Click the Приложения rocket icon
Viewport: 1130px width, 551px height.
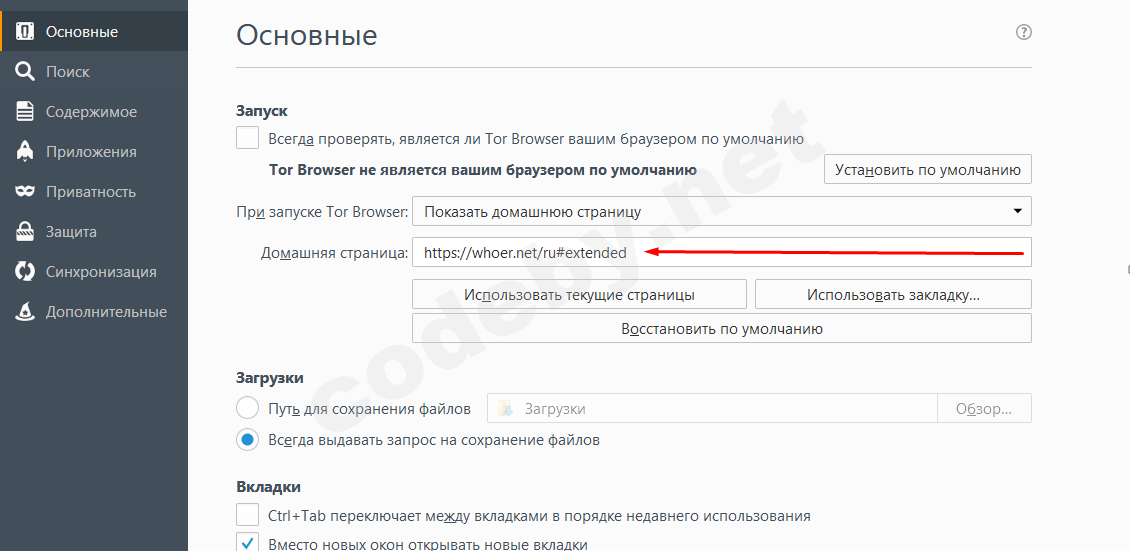(25, 152)
